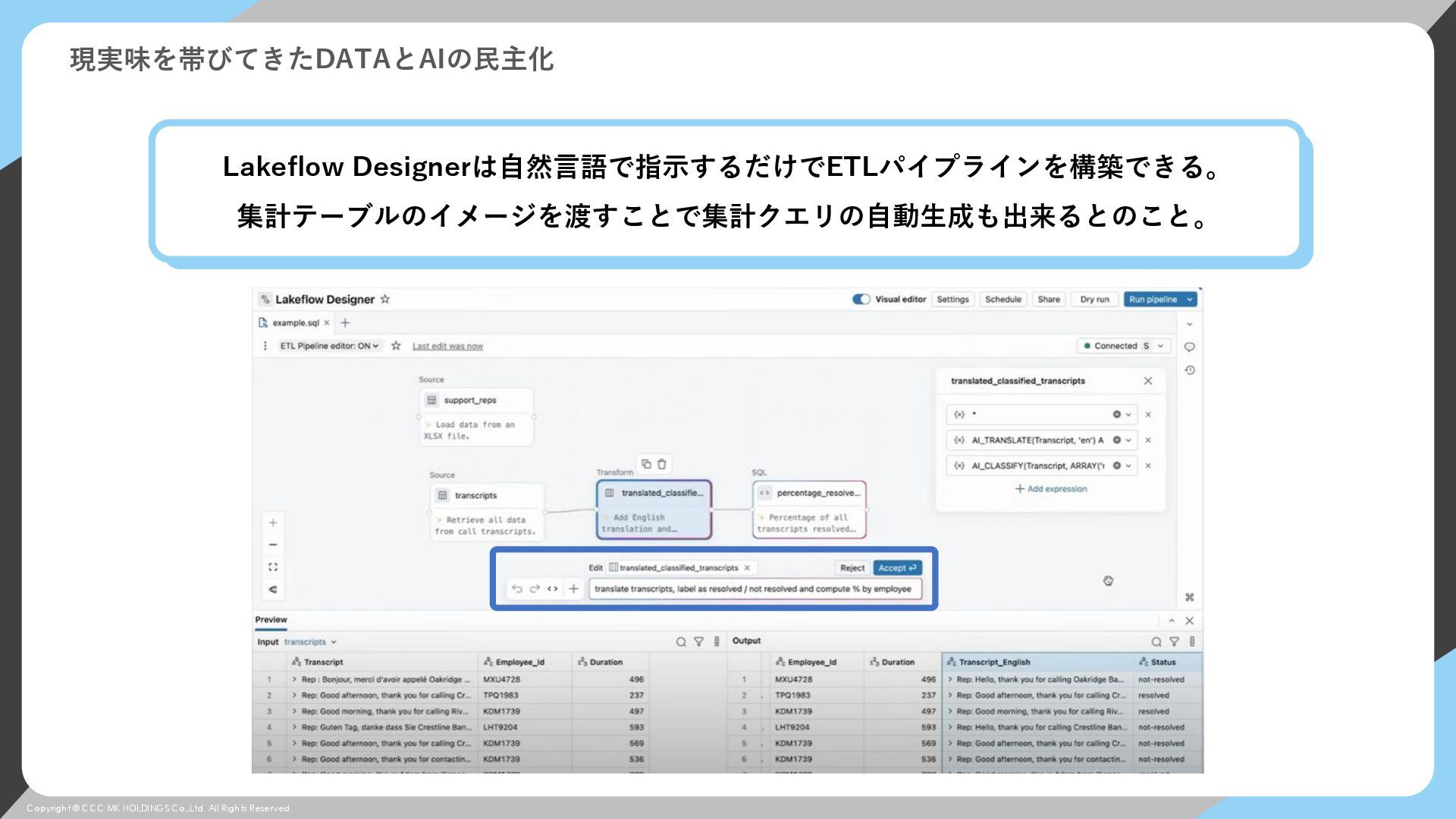Select the example.sql tab

[294, 323]
